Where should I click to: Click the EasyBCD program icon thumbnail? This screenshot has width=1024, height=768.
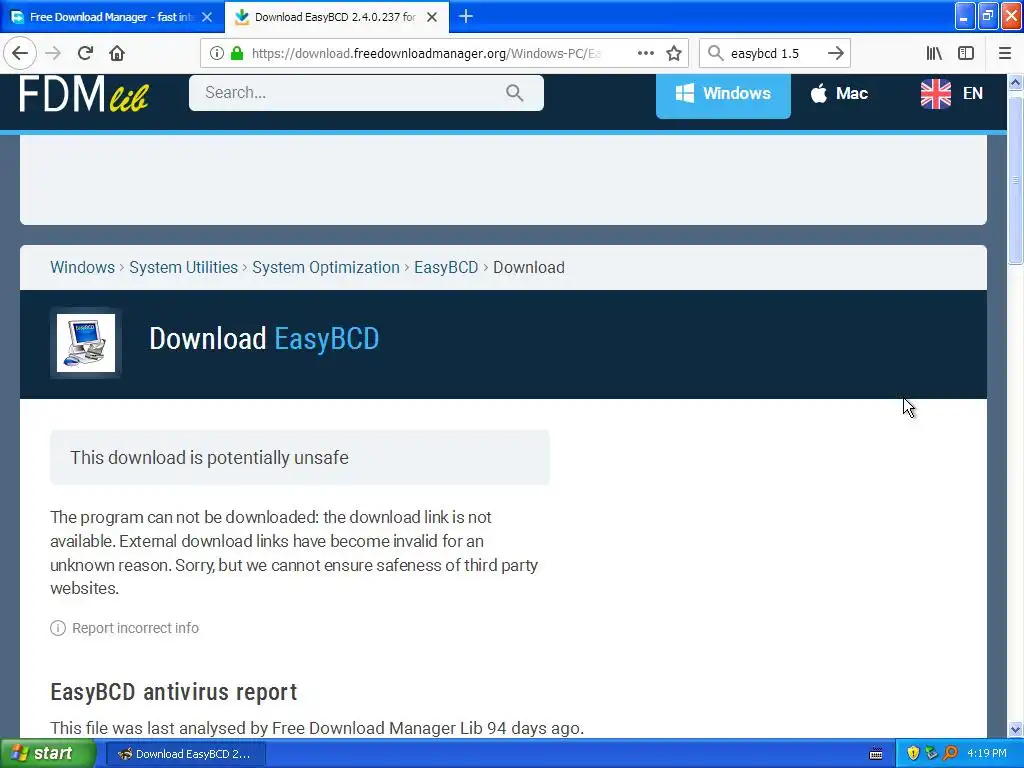(86, 343)
